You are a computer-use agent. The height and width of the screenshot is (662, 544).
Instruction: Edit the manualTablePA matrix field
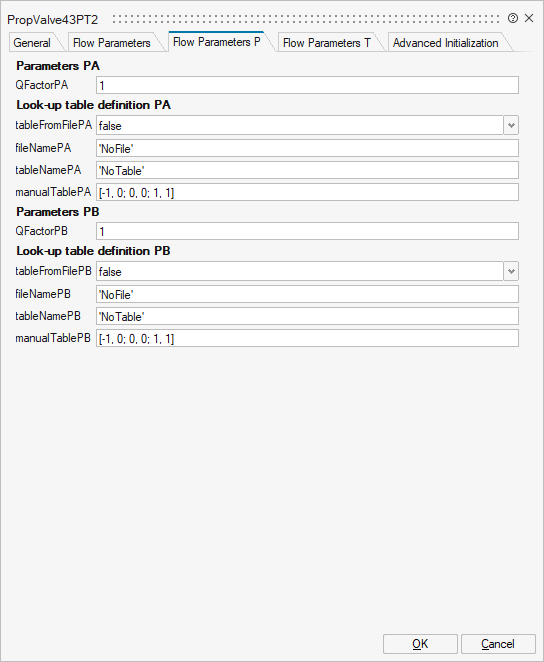point(307,193)
